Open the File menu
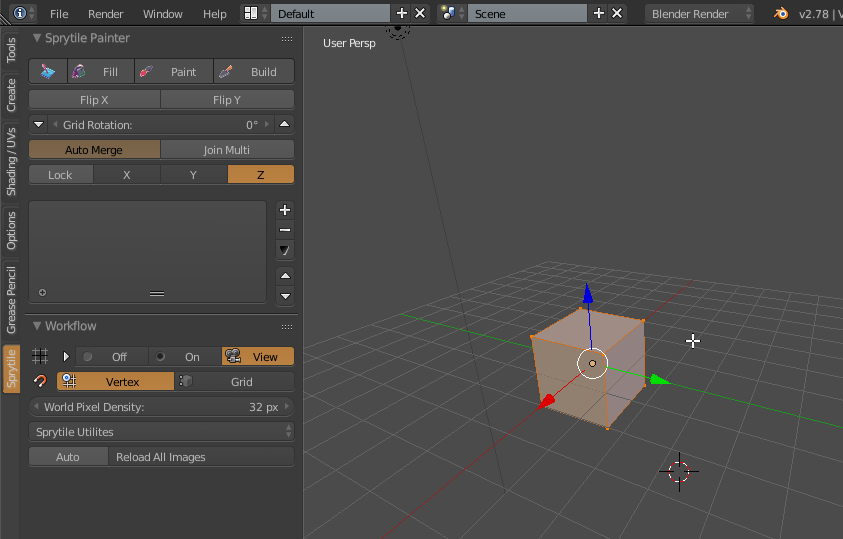The width and height of the screenshot is (843, 539). pos(59,13)
